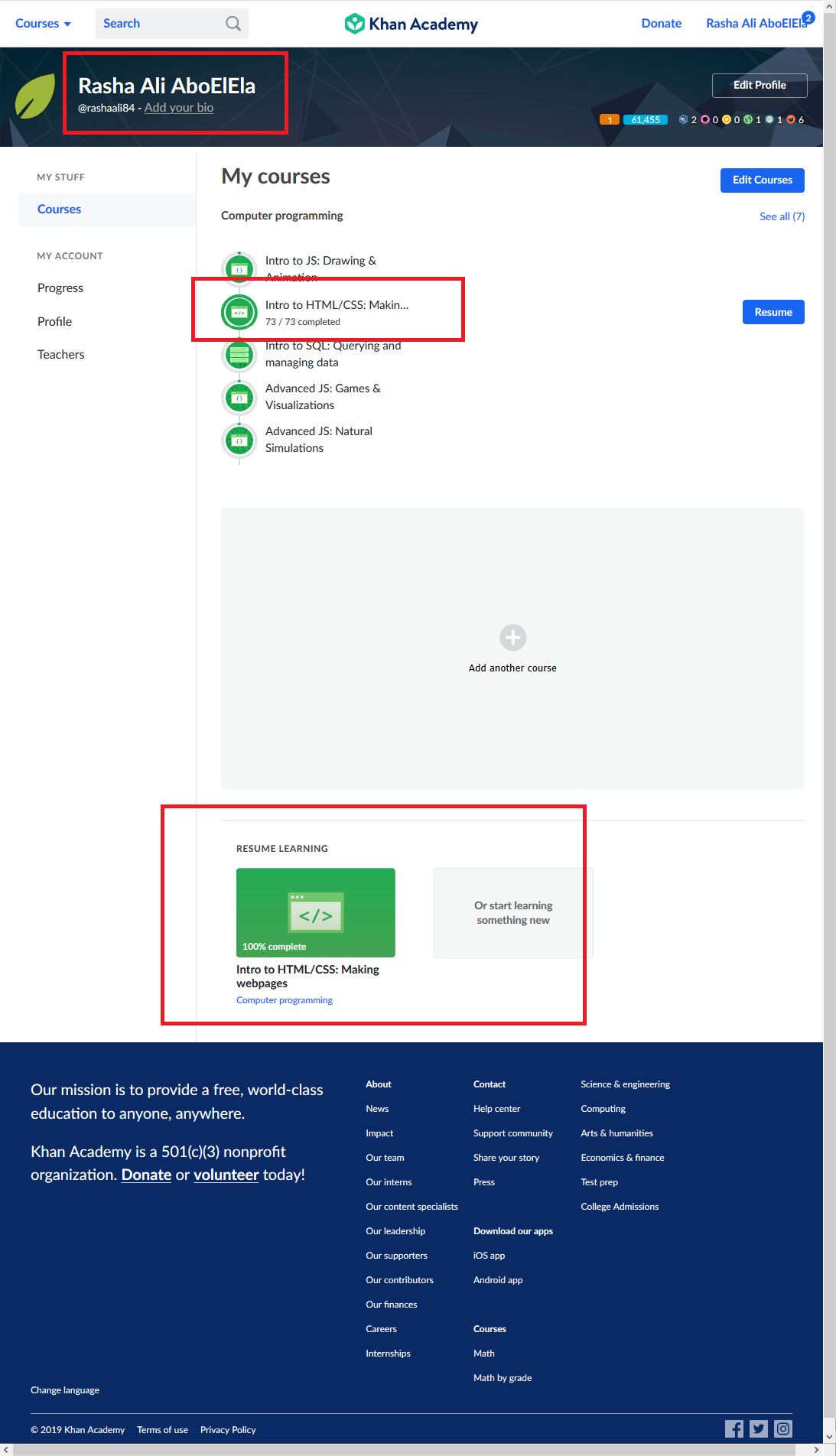836x1456 pixels.
Task: Select Teachers in sidebar
Action: (x=61, y=355)
